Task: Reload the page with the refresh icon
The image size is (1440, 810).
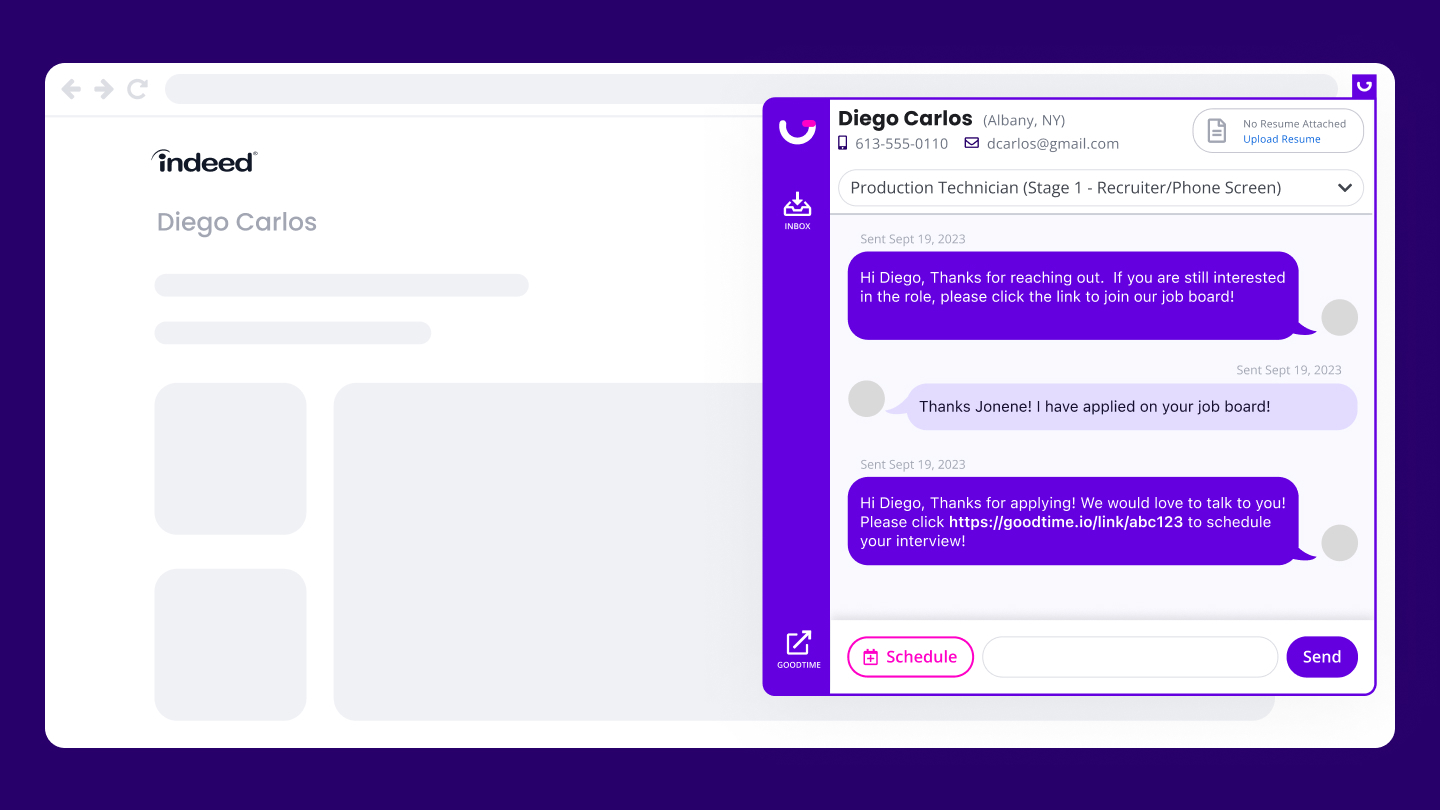Action: click(138, 89)
